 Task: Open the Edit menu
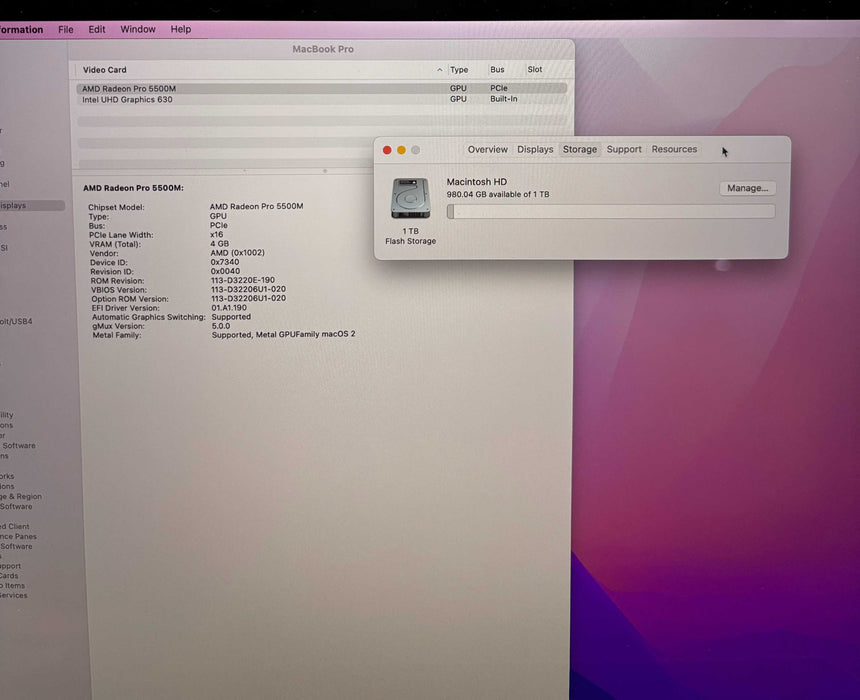(x=97, y=30)
